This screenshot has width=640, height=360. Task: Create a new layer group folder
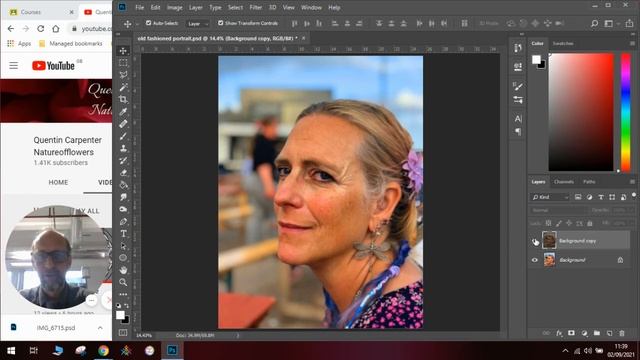point(597,333)
